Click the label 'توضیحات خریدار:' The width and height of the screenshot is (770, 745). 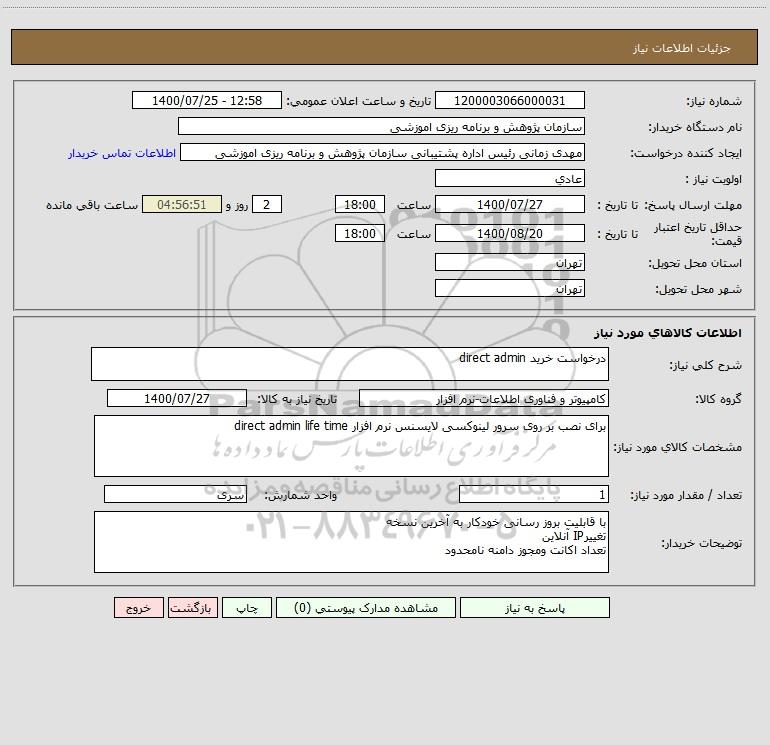701,543
